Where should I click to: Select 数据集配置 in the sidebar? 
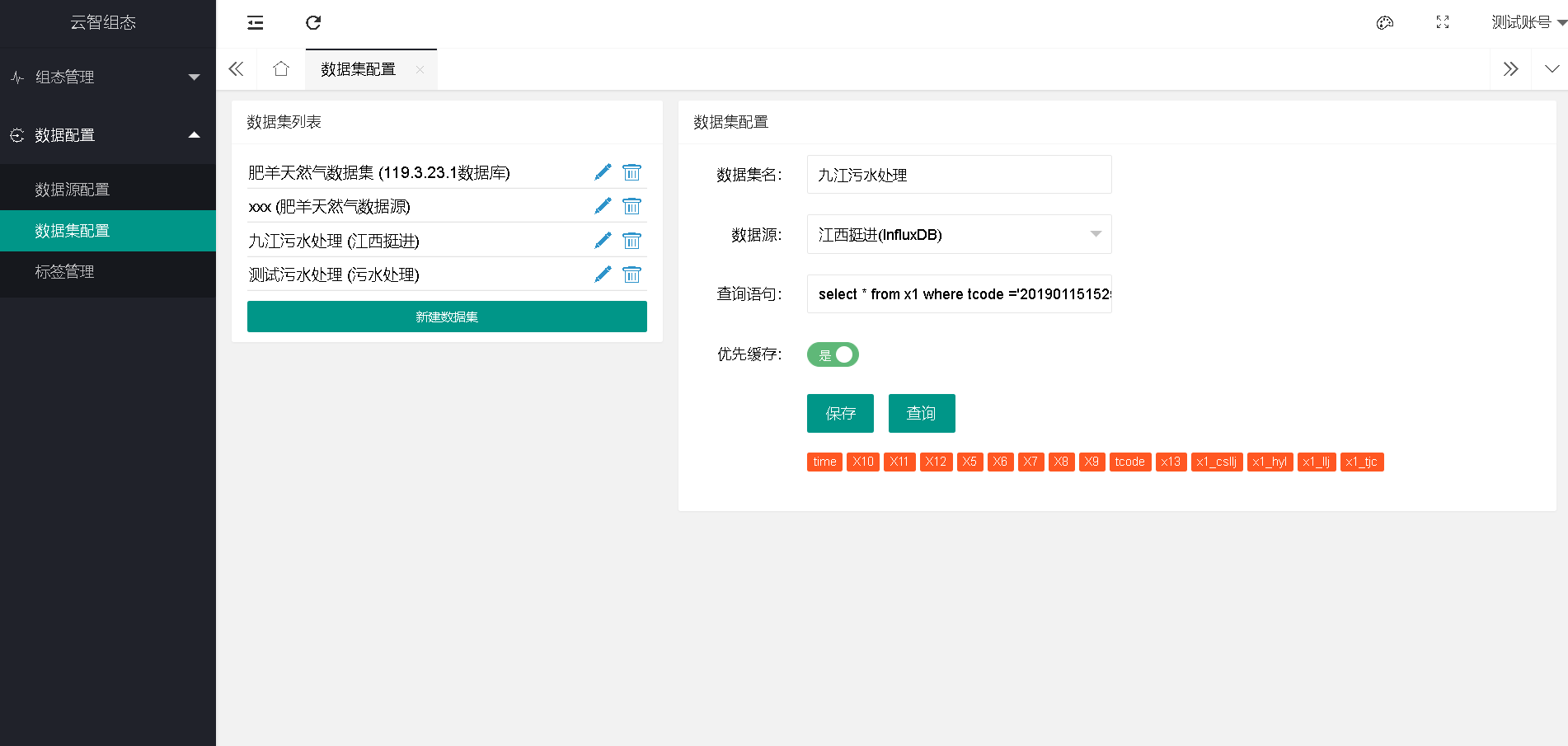tap(108, 231)
